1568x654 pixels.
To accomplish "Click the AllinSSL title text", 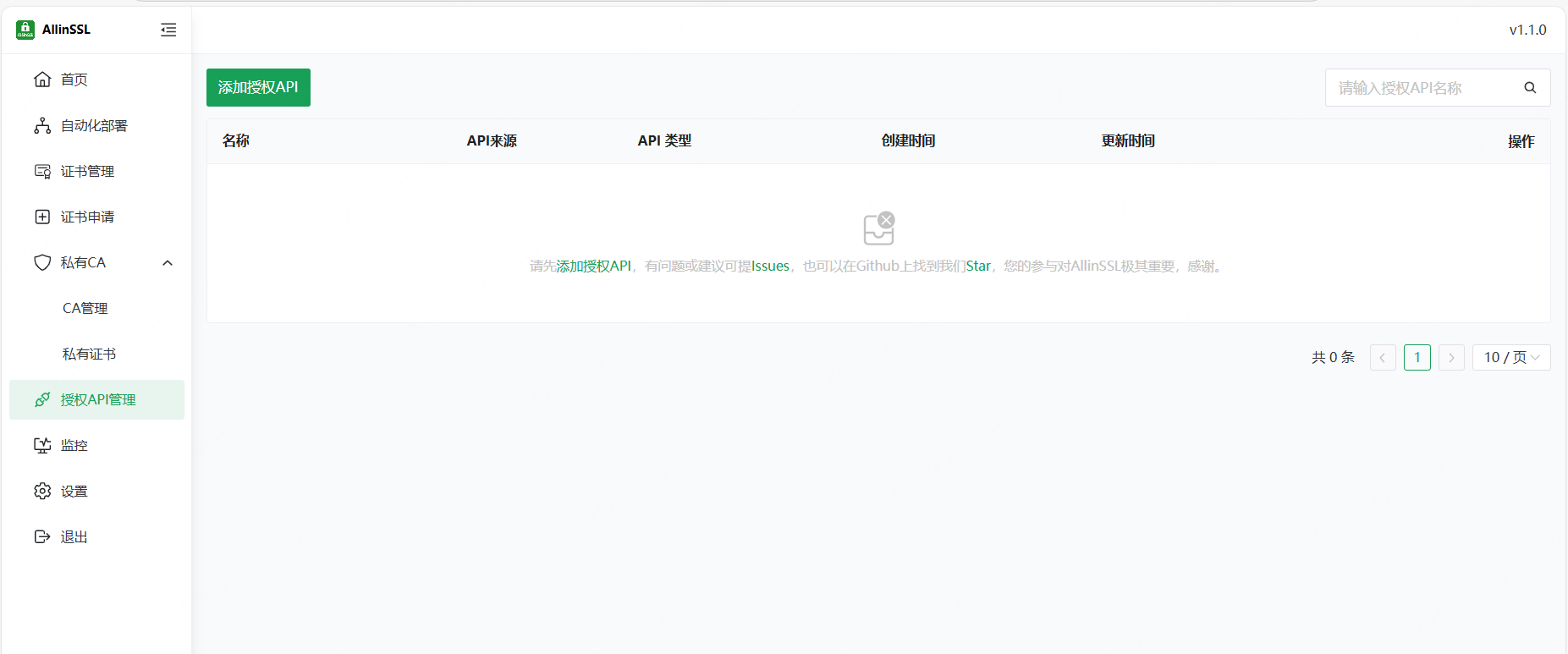I will [x=66, y=30].
